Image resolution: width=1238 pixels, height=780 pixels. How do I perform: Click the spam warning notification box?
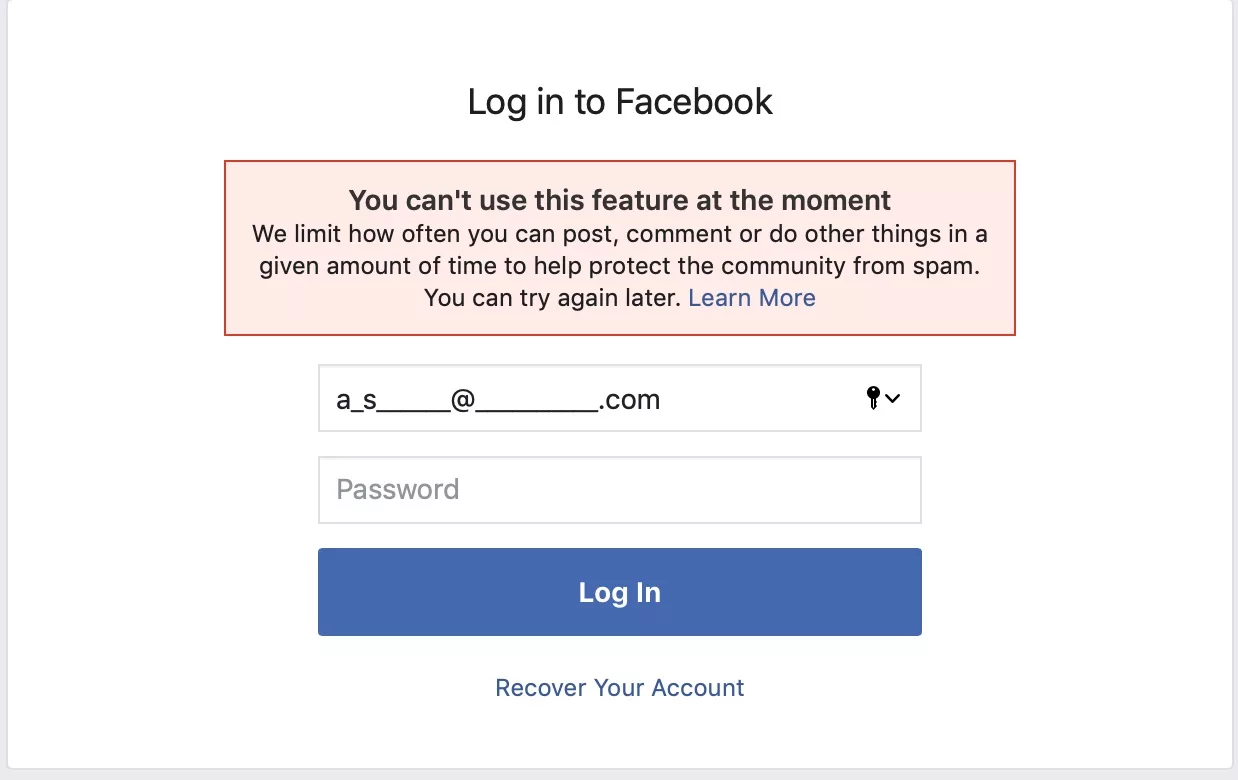[619, 248]
